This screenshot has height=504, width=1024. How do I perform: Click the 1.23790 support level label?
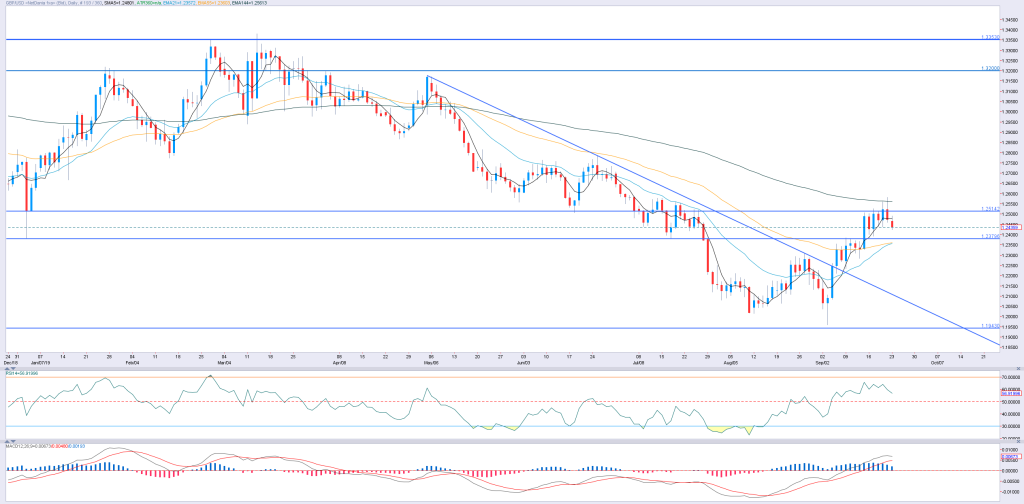(x=990, y=236)
